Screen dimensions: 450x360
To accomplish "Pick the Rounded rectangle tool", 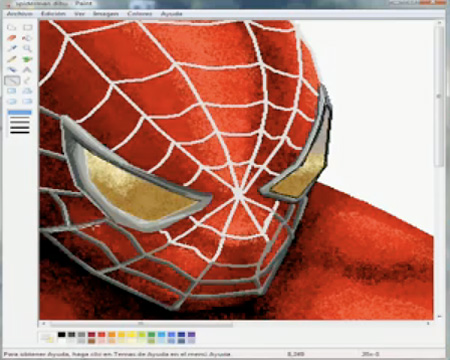I will (x=27, y=101).
